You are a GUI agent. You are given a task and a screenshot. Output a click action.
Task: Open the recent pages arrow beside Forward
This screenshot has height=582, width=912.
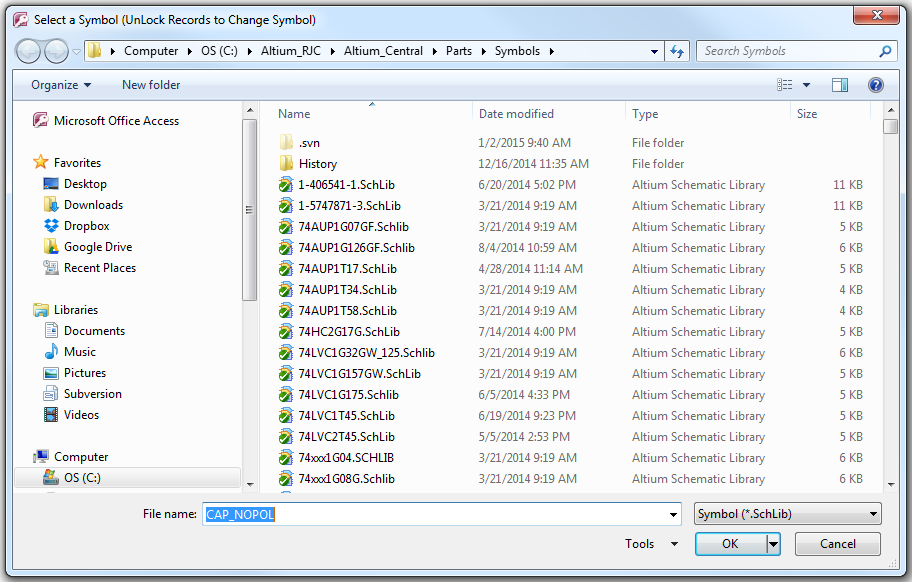tap(76, 52)
